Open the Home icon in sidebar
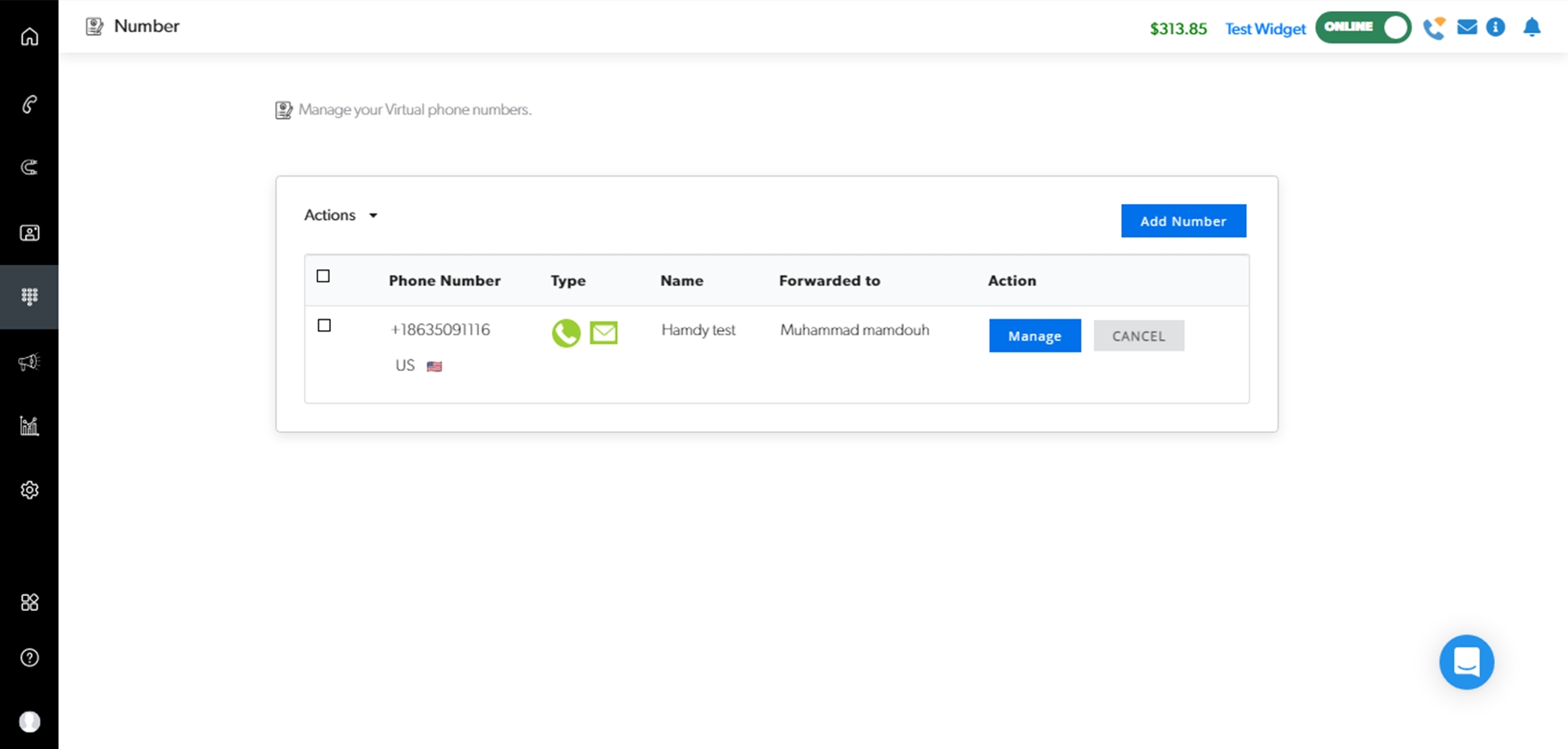Viewport: 1568px width, 749px height. point(29,37)
